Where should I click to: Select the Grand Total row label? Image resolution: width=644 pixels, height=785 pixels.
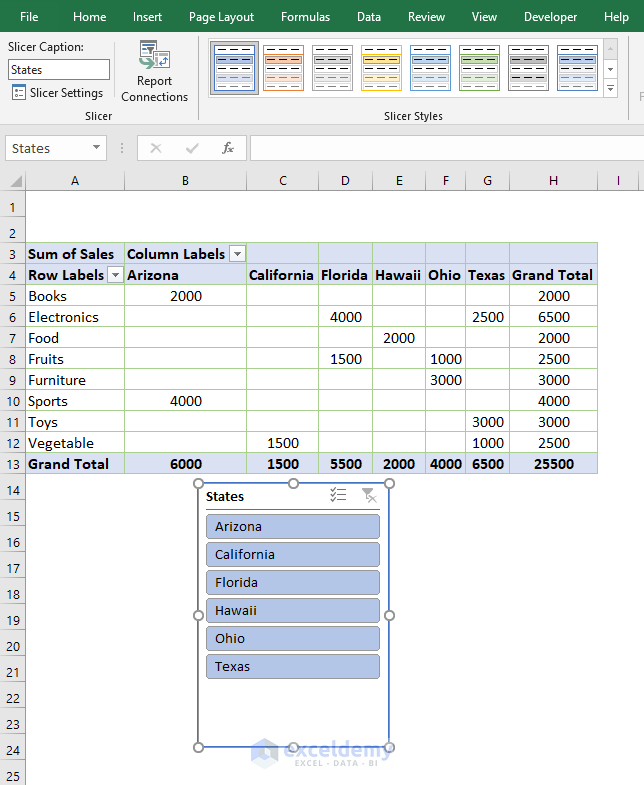tap(75, 464)
